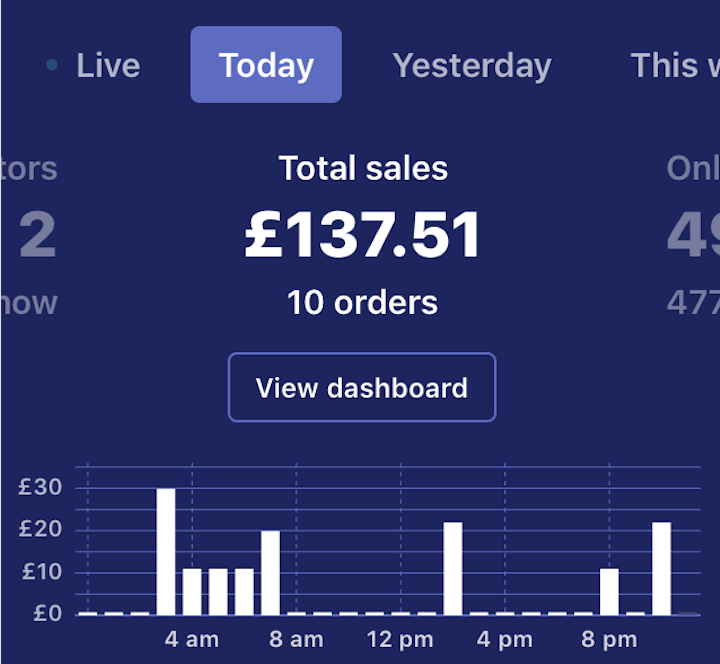Click the 10 orders text

click(362, 302)
